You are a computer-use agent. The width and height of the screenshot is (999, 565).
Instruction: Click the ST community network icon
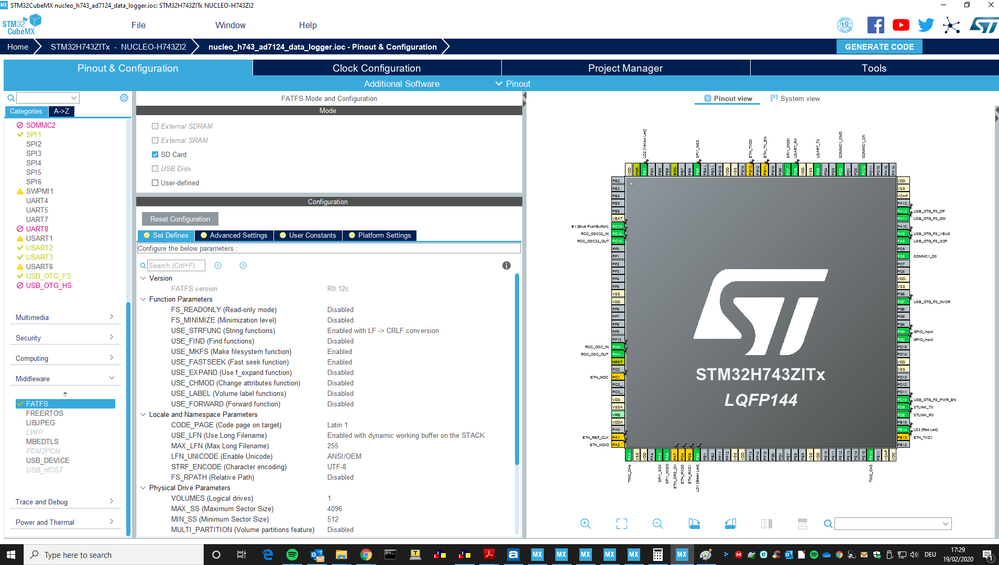pos(951,25)
